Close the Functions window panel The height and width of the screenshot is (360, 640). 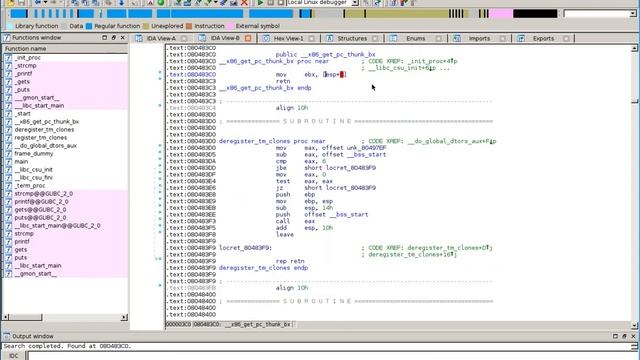coord(122,38)
